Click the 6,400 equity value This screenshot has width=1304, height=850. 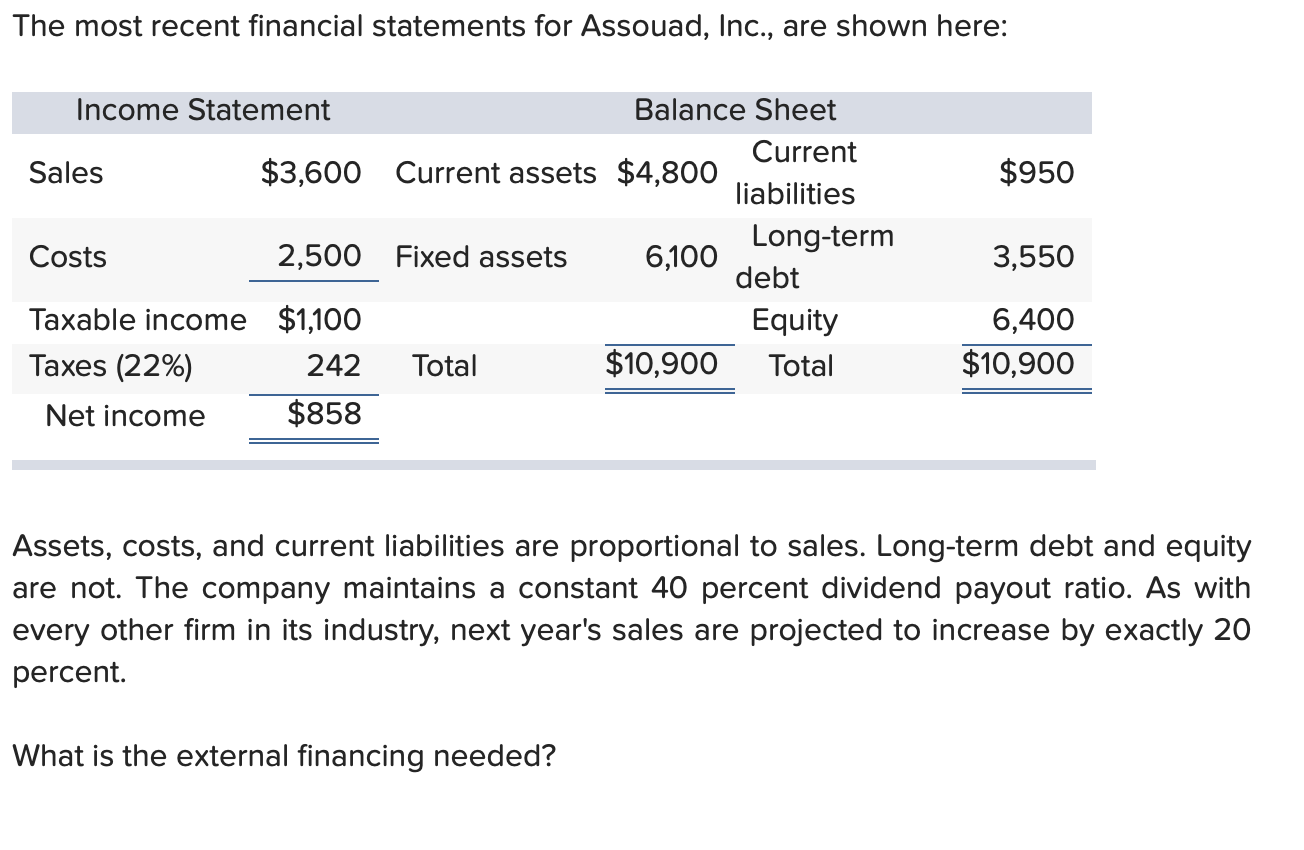1033,320
